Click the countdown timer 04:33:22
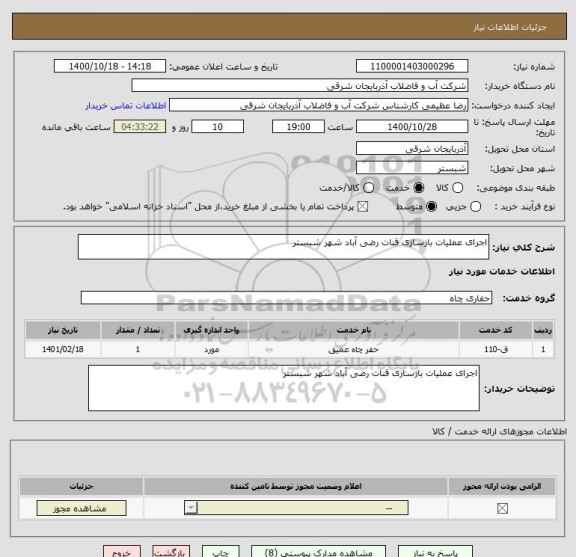The height and width of the screenshot is (557, 576). pos(140,127)
